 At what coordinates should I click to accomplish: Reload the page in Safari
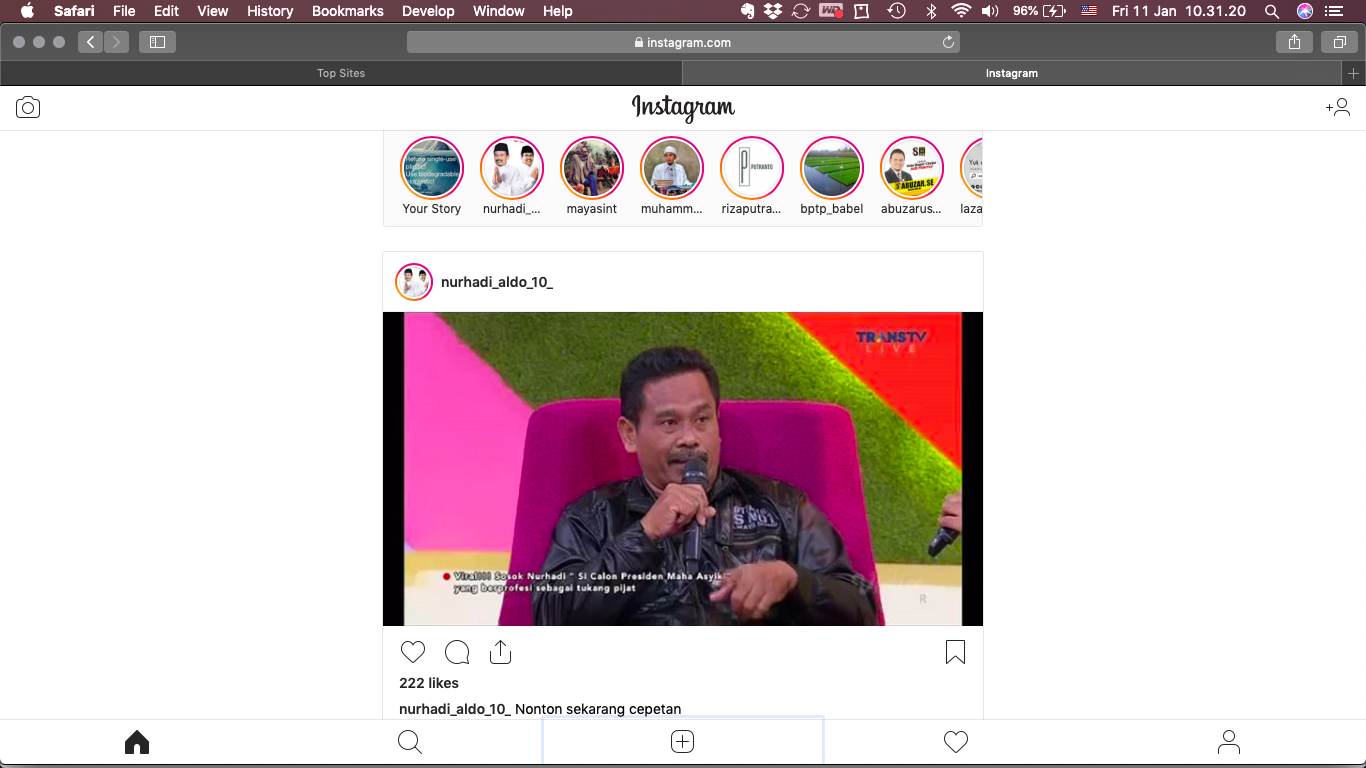948,42
